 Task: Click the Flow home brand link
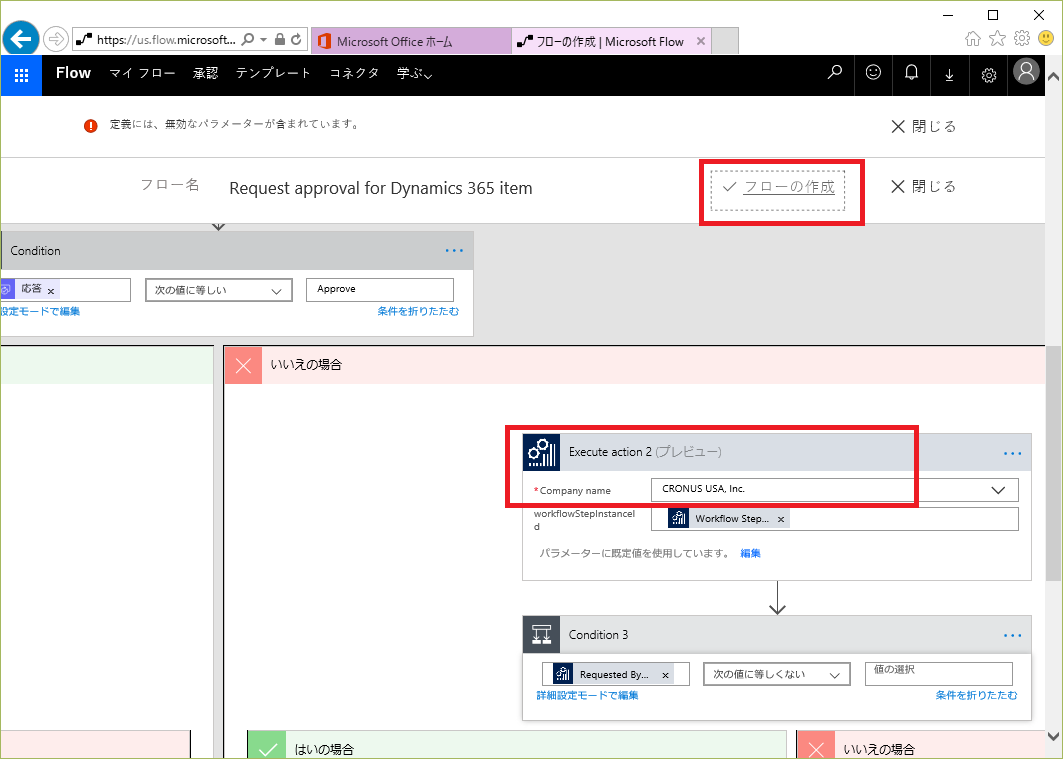click(73, 73)
